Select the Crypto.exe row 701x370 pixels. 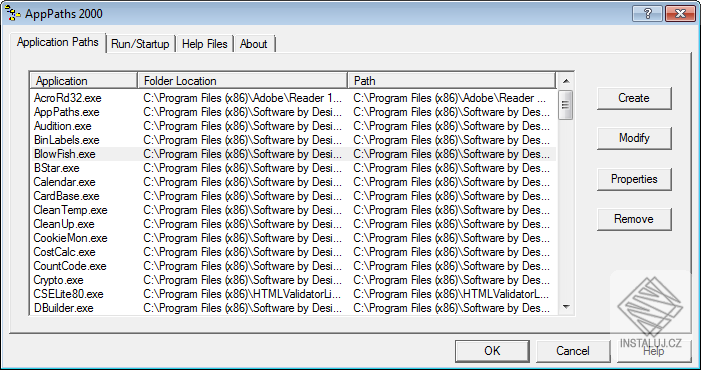pos(293,280)
